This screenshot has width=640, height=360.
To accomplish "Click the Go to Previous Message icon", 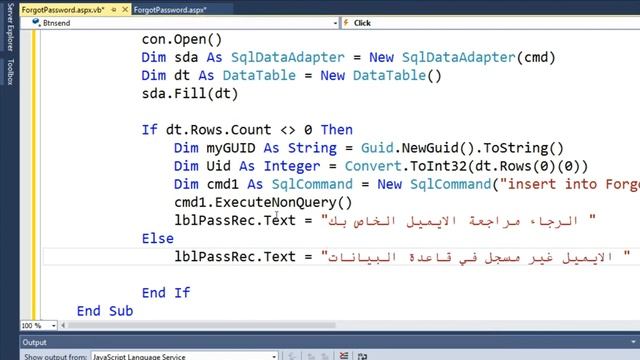I will pos(311,356).
